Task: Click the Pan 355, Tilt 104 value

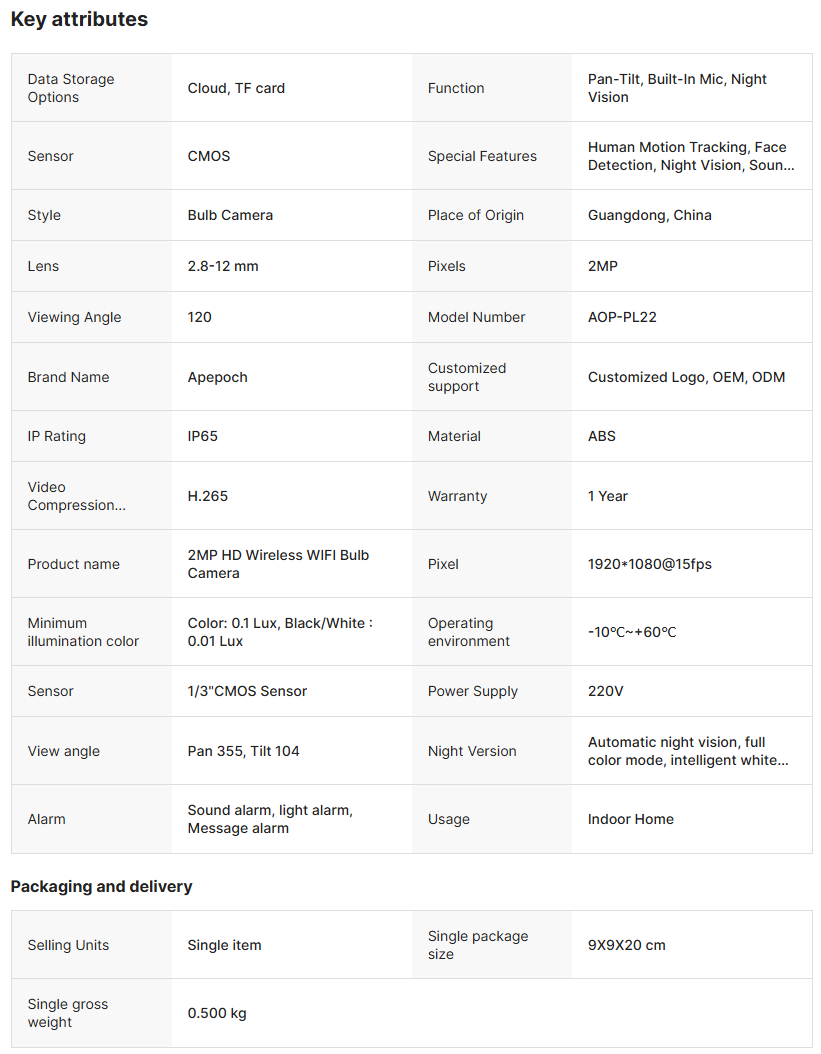Action: click(x=243, y=751)
